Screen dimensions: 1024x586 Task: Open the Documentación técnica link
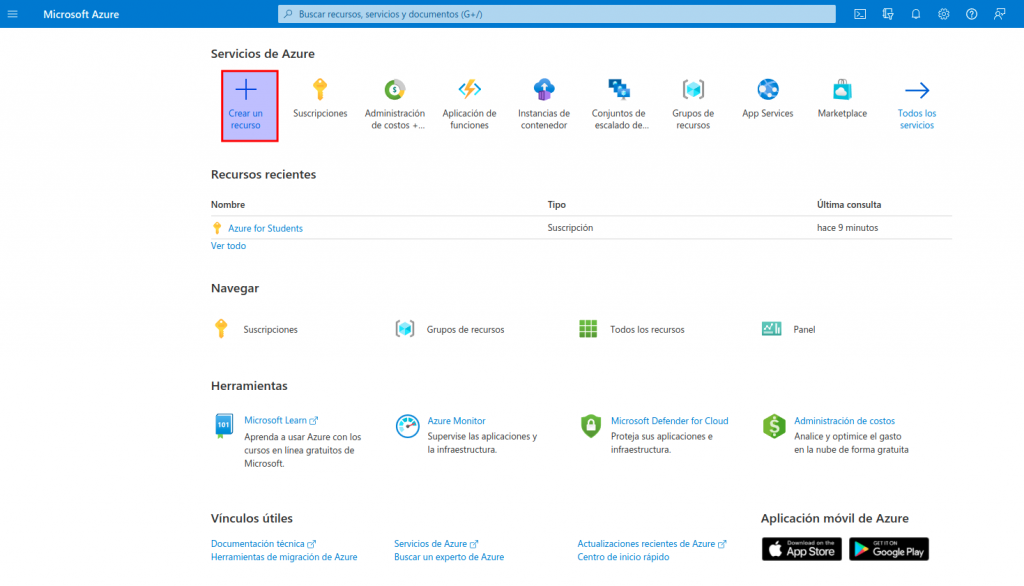coord(258,544)
